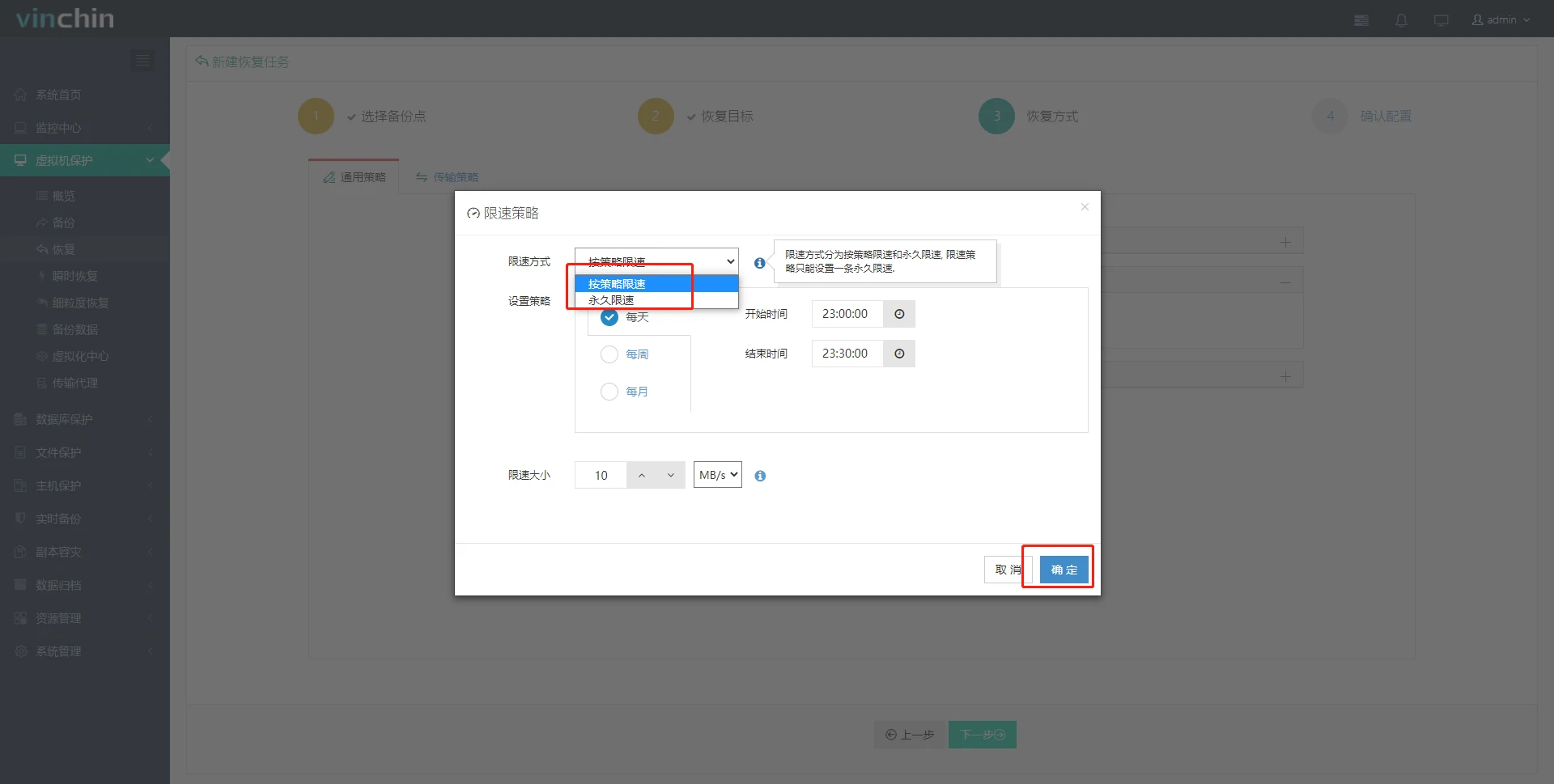The width and height of the screenshot is (1554, 784).
Task: Select the 每月 monthly radio option
Action: (x=609, y=392)
